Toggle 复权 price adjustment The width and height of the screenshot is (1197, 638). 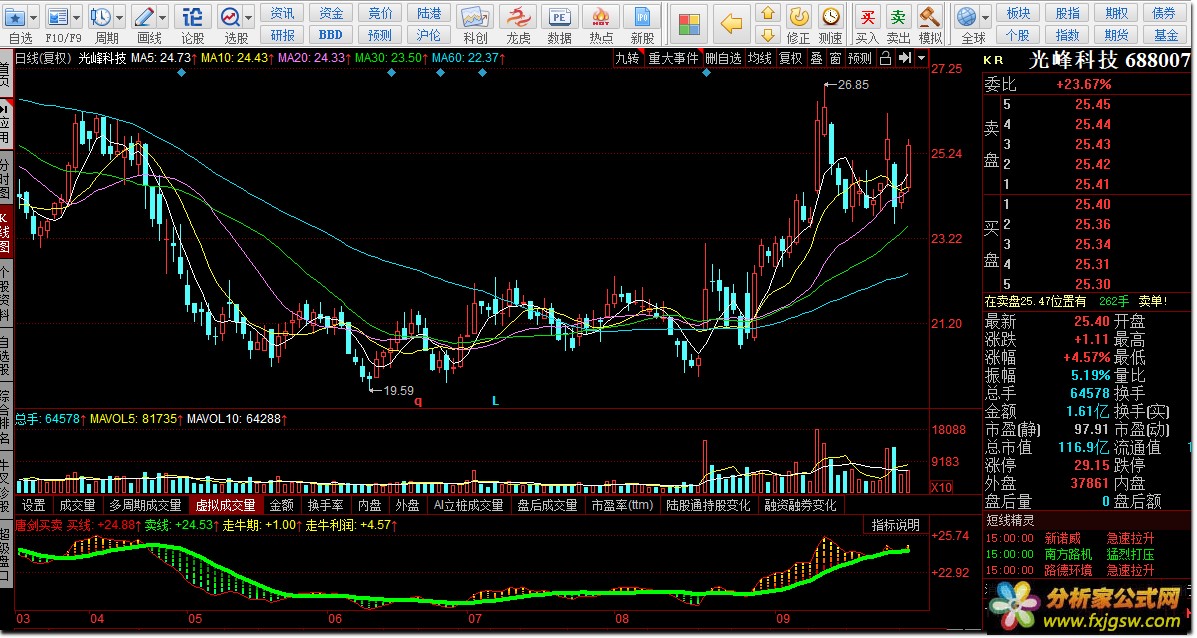pyautogui.click(x=789, y=58)
